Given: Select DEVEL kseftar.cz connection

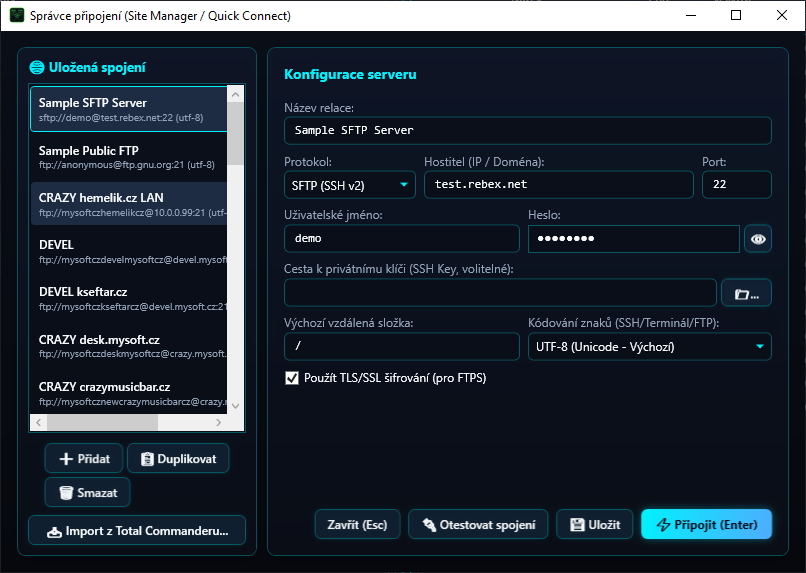Looking at the screenshot, I should click(129, 299).
